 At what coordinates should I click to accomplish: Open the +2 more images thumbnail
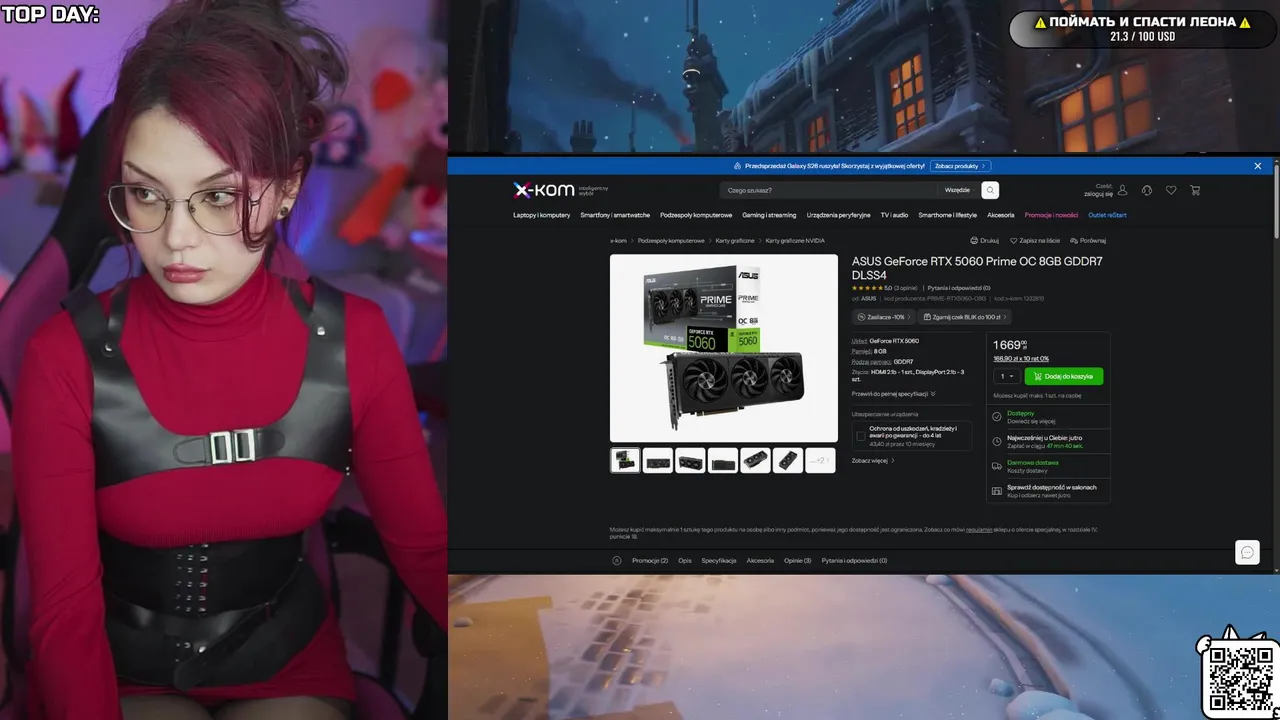click(x=820, y=460)
